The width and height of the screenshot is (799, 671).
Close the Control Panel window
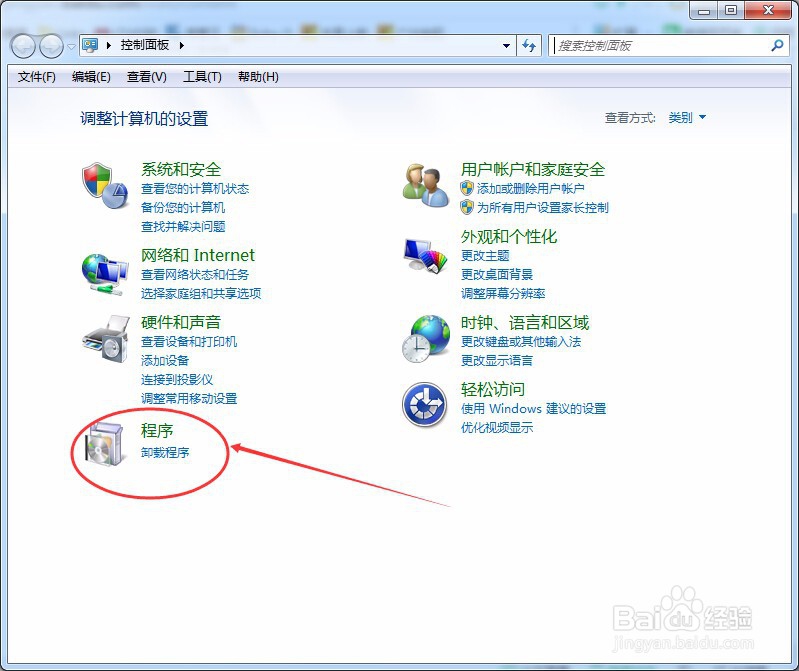tap(768, 10)
